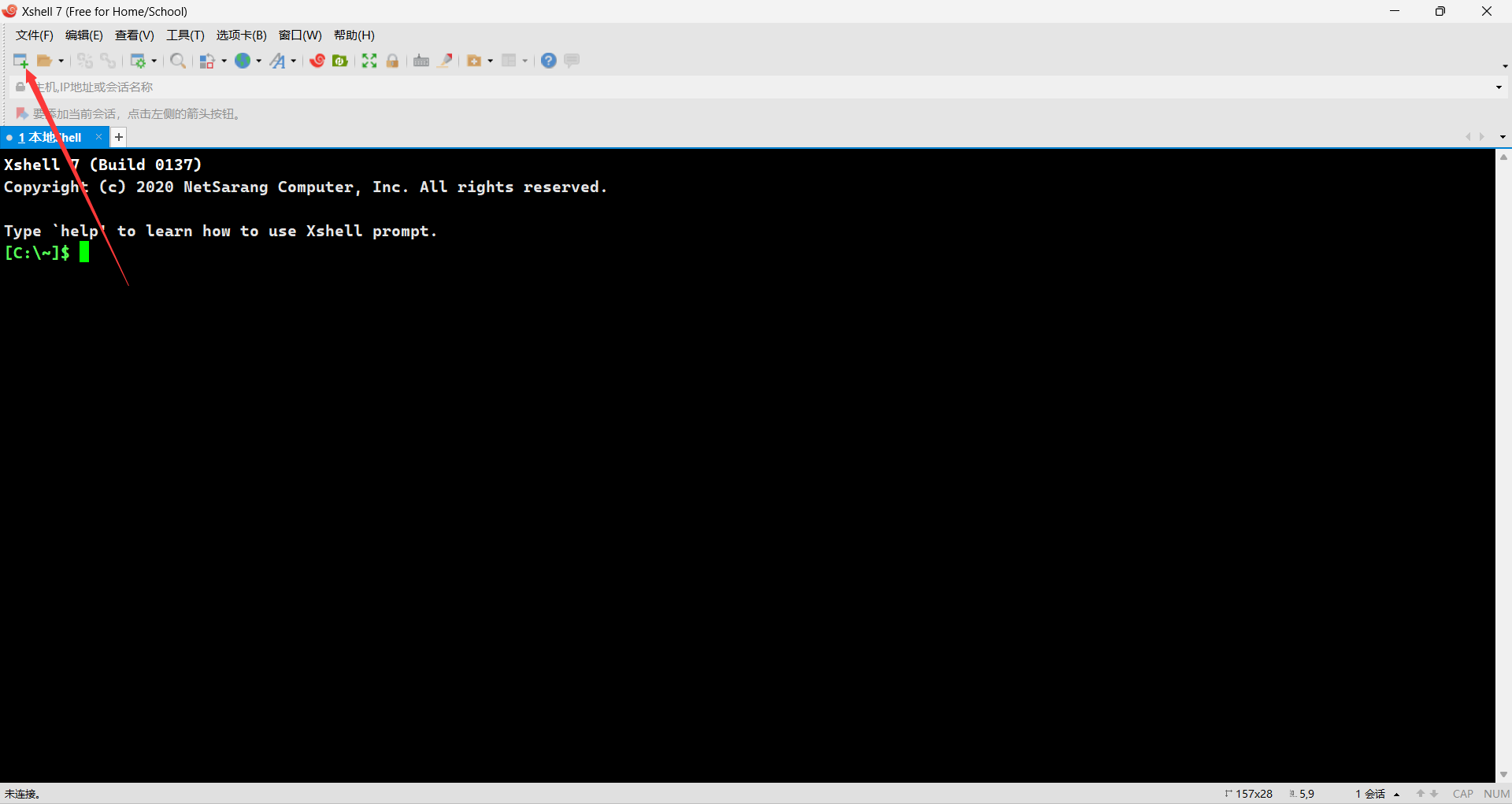The width and height of the screenshot is (1512, 804).
Task: Launch Xmanager with the red swirl icon
Action: tap(317, 61)
